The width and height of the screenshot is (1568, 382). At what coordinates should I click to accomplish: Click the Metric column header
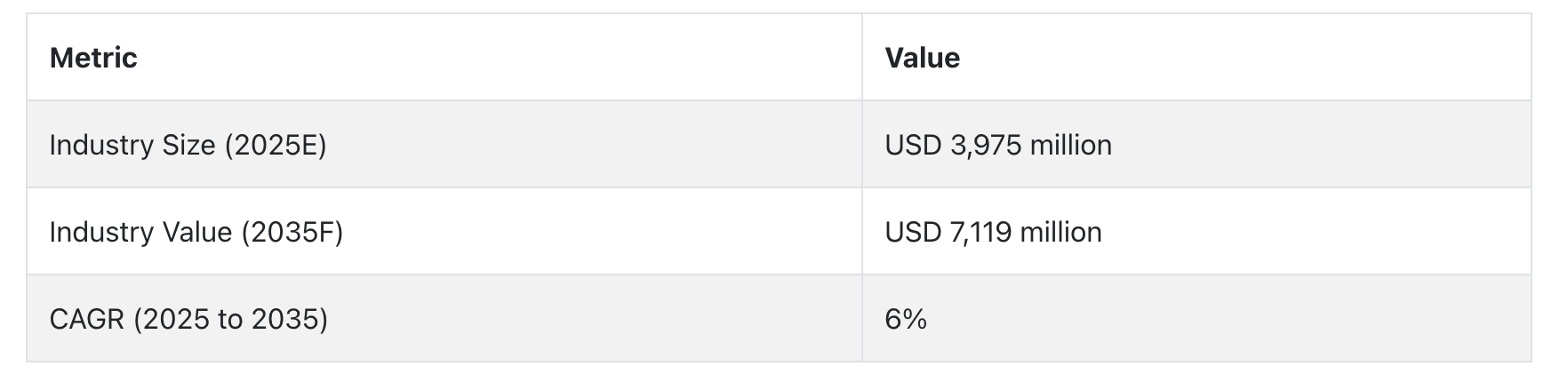point(93,58)
